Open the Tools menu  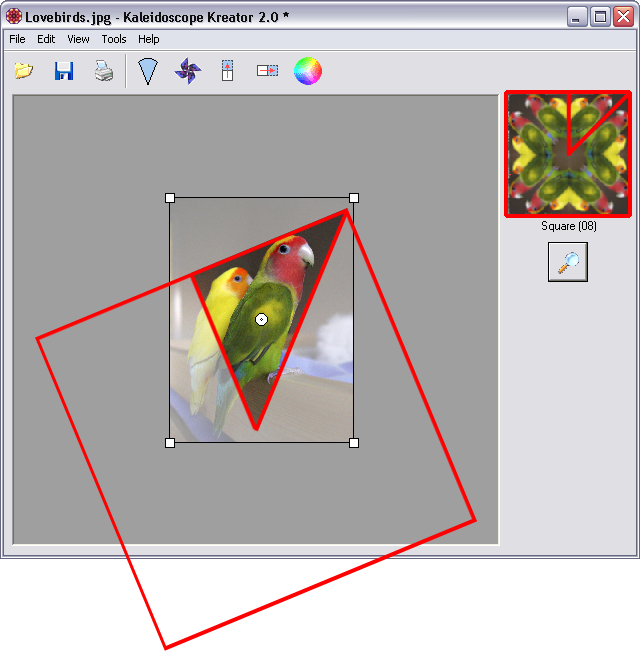pyautogui.click(x=114, y=39)
